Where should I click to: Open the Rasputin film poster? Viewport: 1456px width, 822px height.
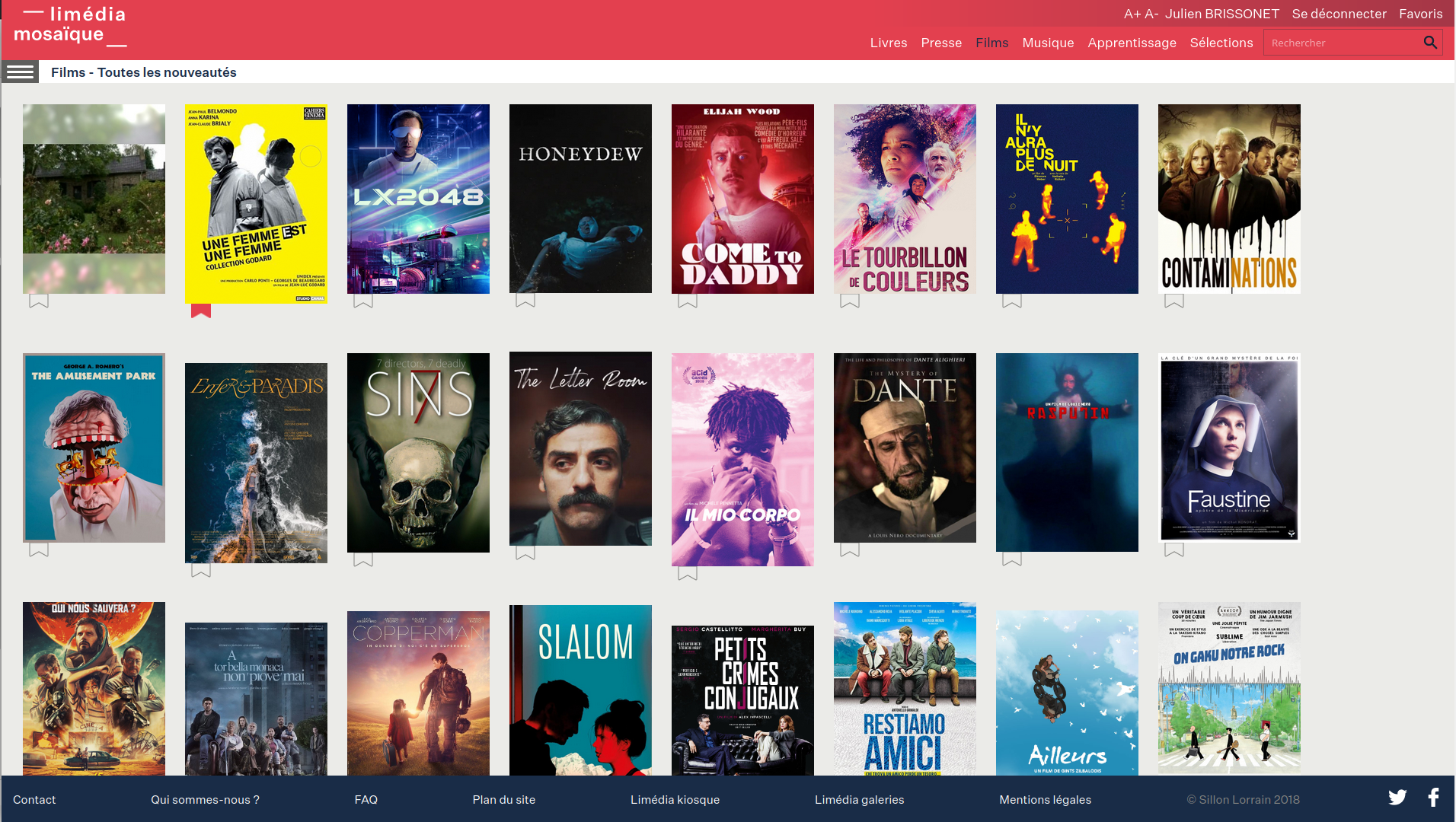[x=1067, y=452]
